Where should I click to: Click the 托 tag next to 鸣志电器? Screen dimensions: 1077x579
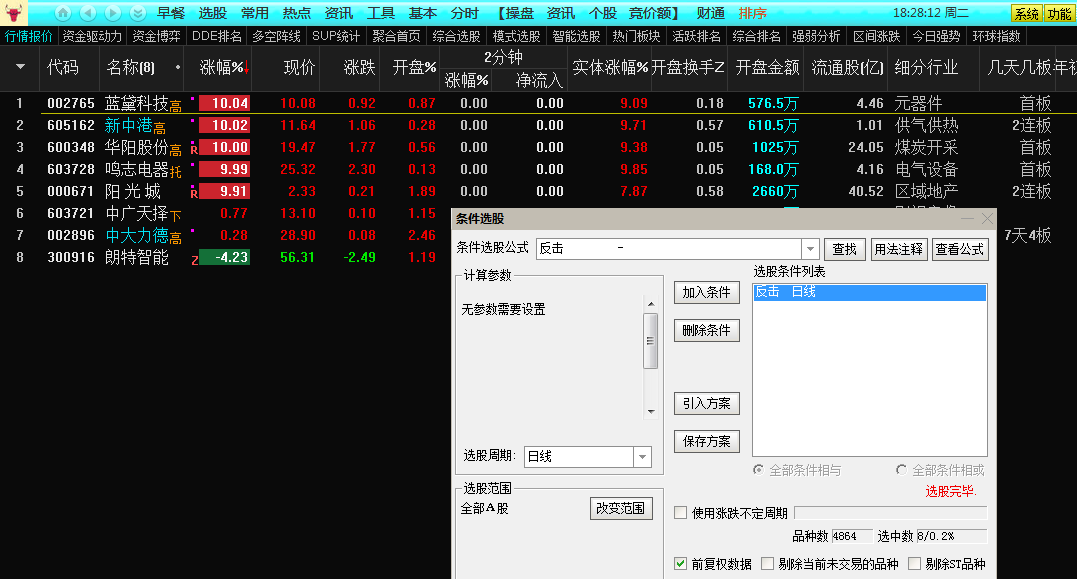pyautogui.click(x=176, y=172)
